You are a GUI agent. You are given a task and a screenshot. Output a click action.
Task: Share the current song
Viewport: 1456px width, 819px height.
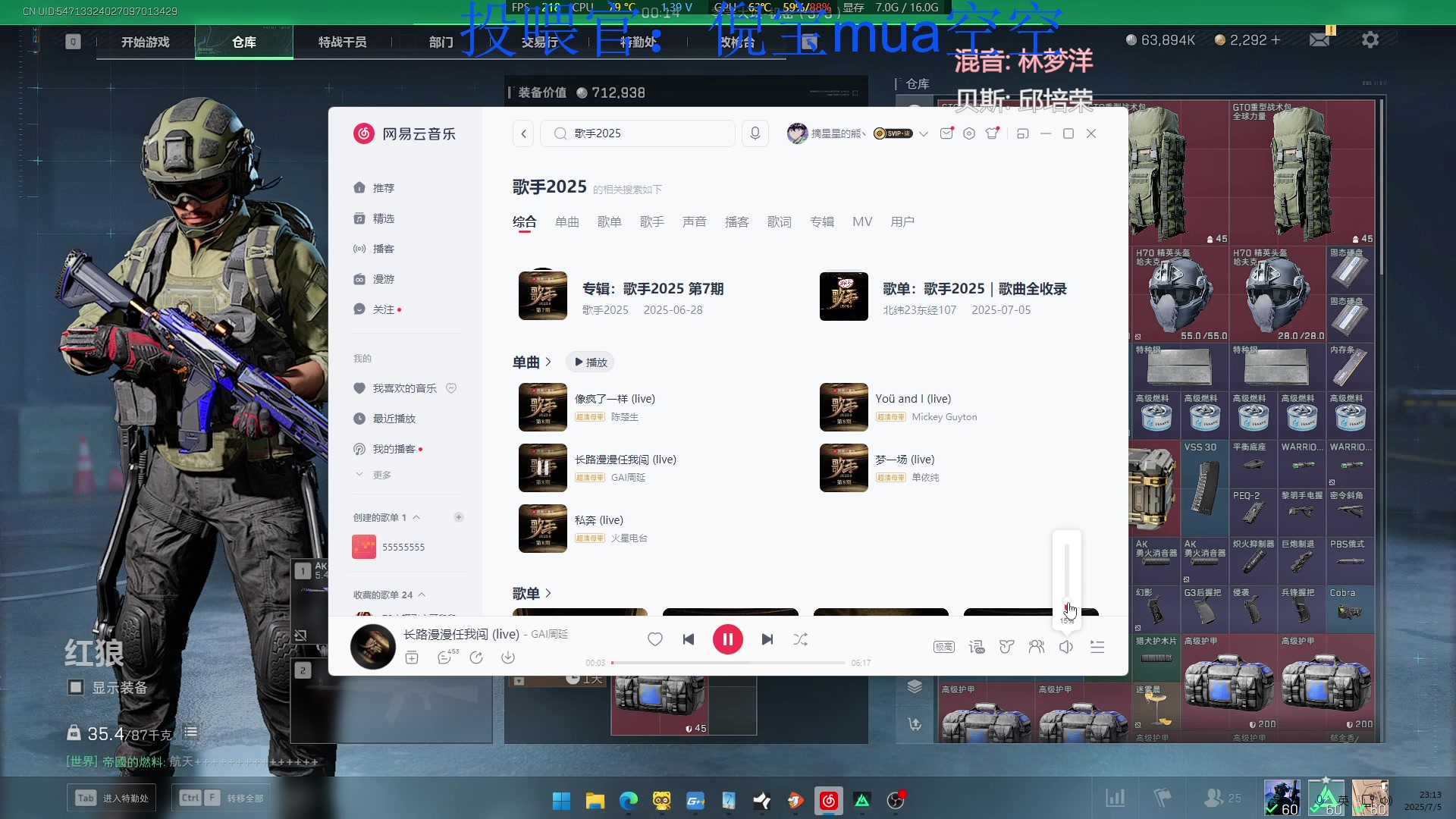(x=476, y=657)
